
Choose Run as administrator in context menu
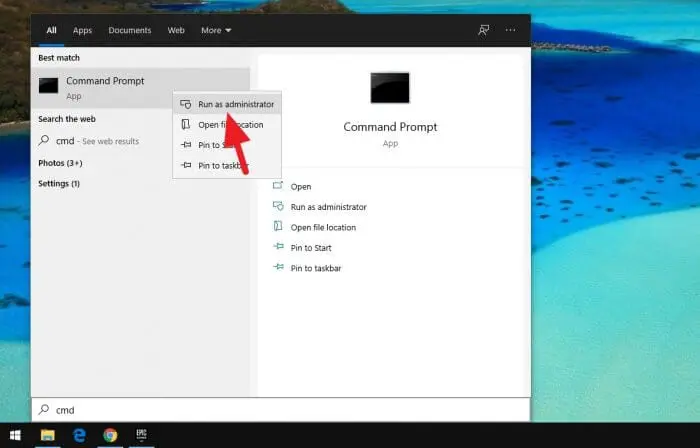pyautogui.click(x=227, y=104)
